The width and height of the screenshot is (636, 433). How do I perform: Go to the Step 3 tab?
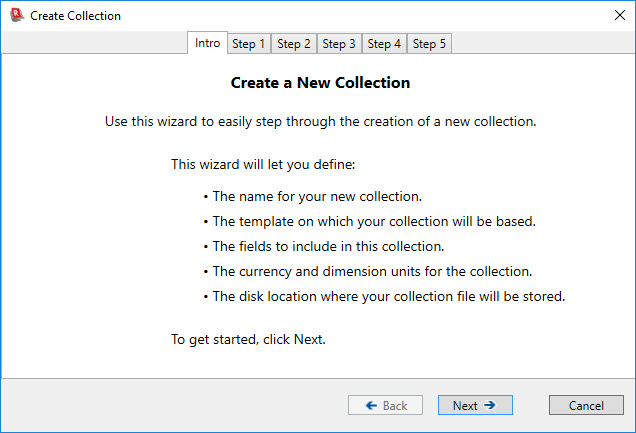(339, 44)
